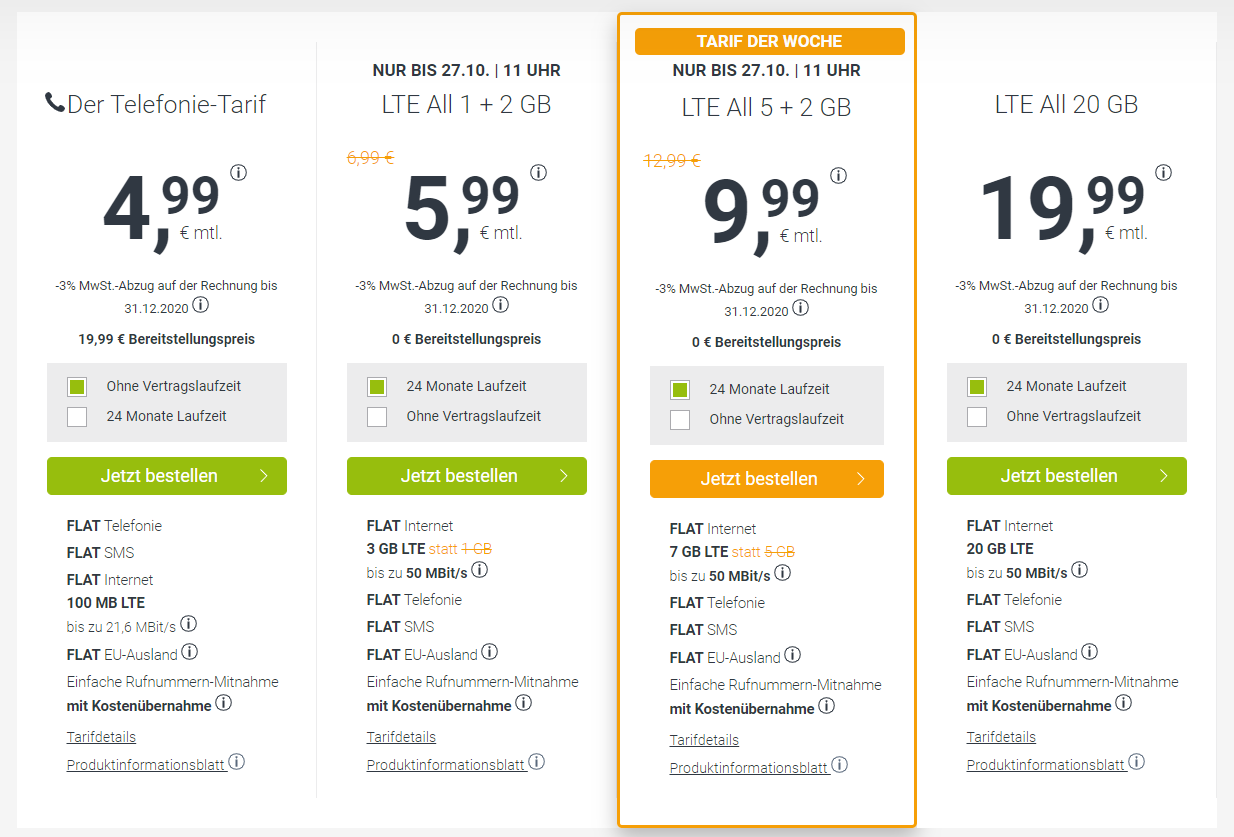Open Tarifdetails for LTE All 1 + 2 GB
Viewport: 1234px width, 837px height.
tap(401, 737)
